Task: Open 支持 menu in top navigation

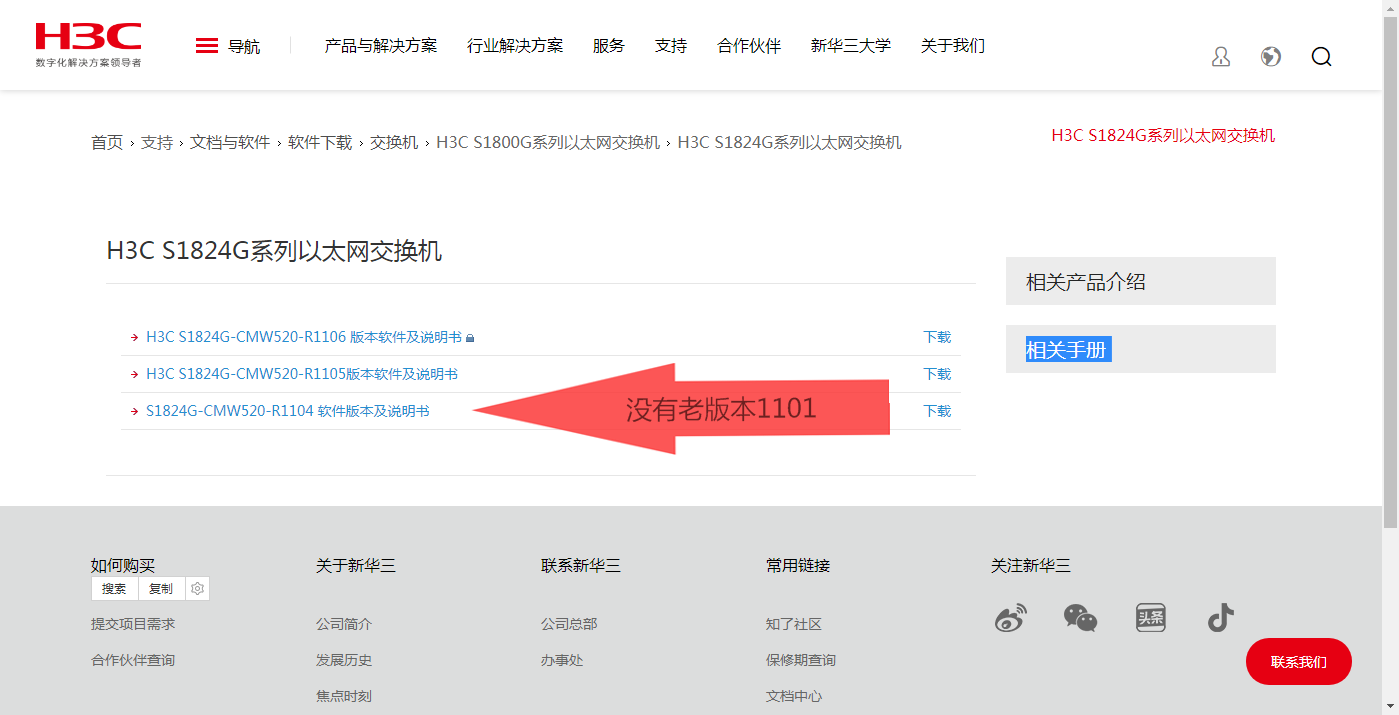Action: 671,46
